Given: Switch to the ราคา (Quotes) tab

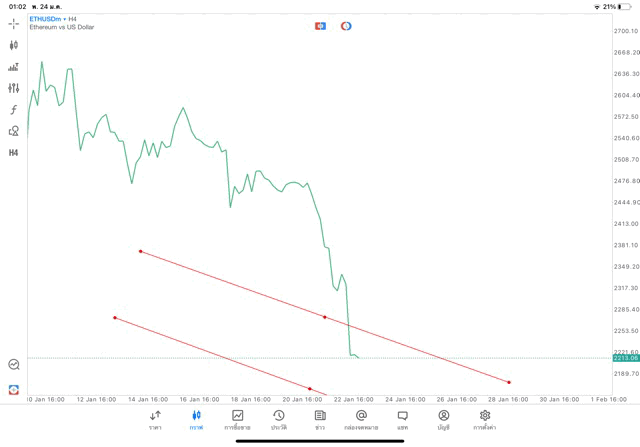Looking at the screenshot, I should pos(155,419).
